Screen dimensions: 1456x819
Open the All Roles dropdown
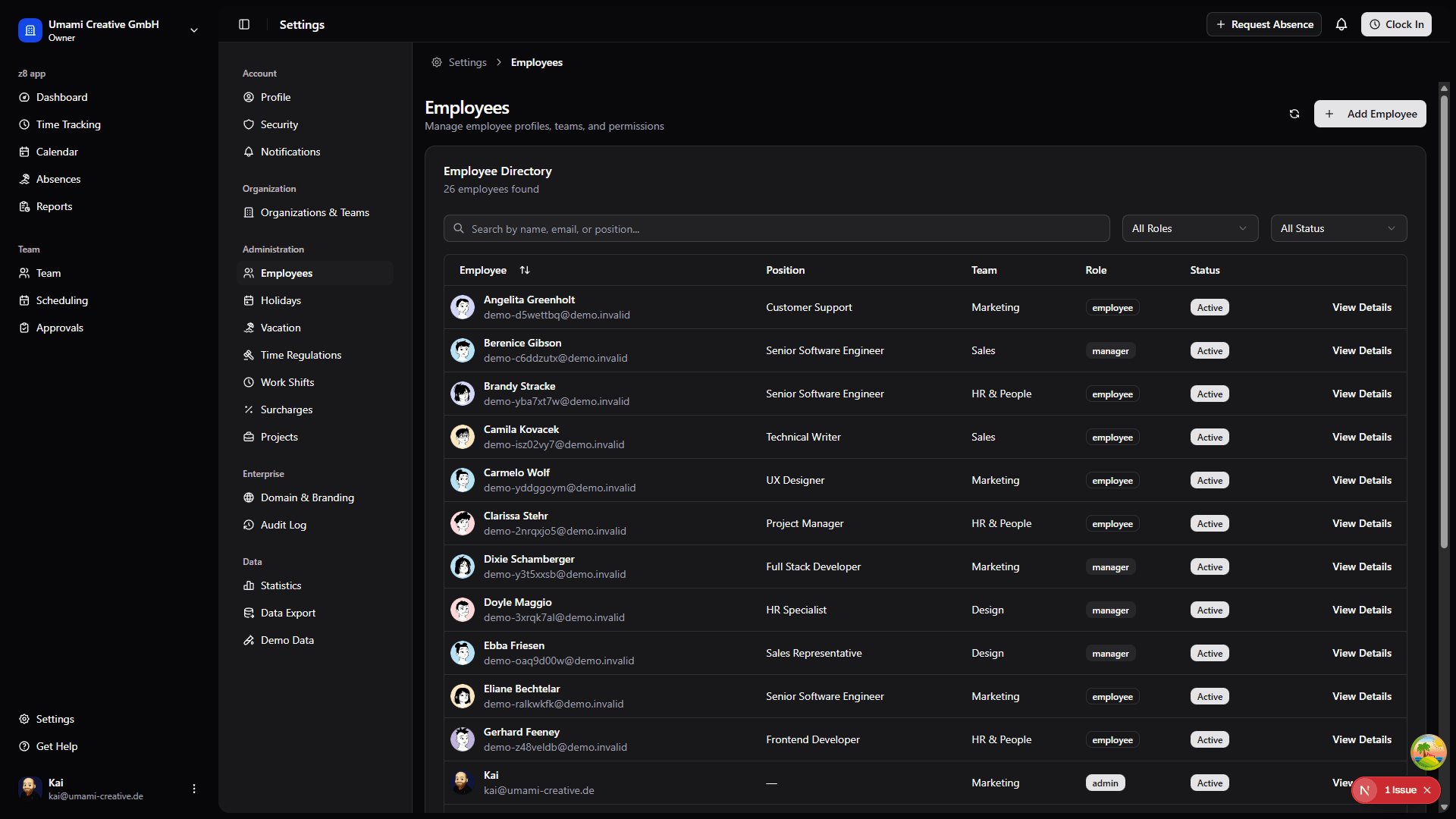click(x=1189, y=228)
